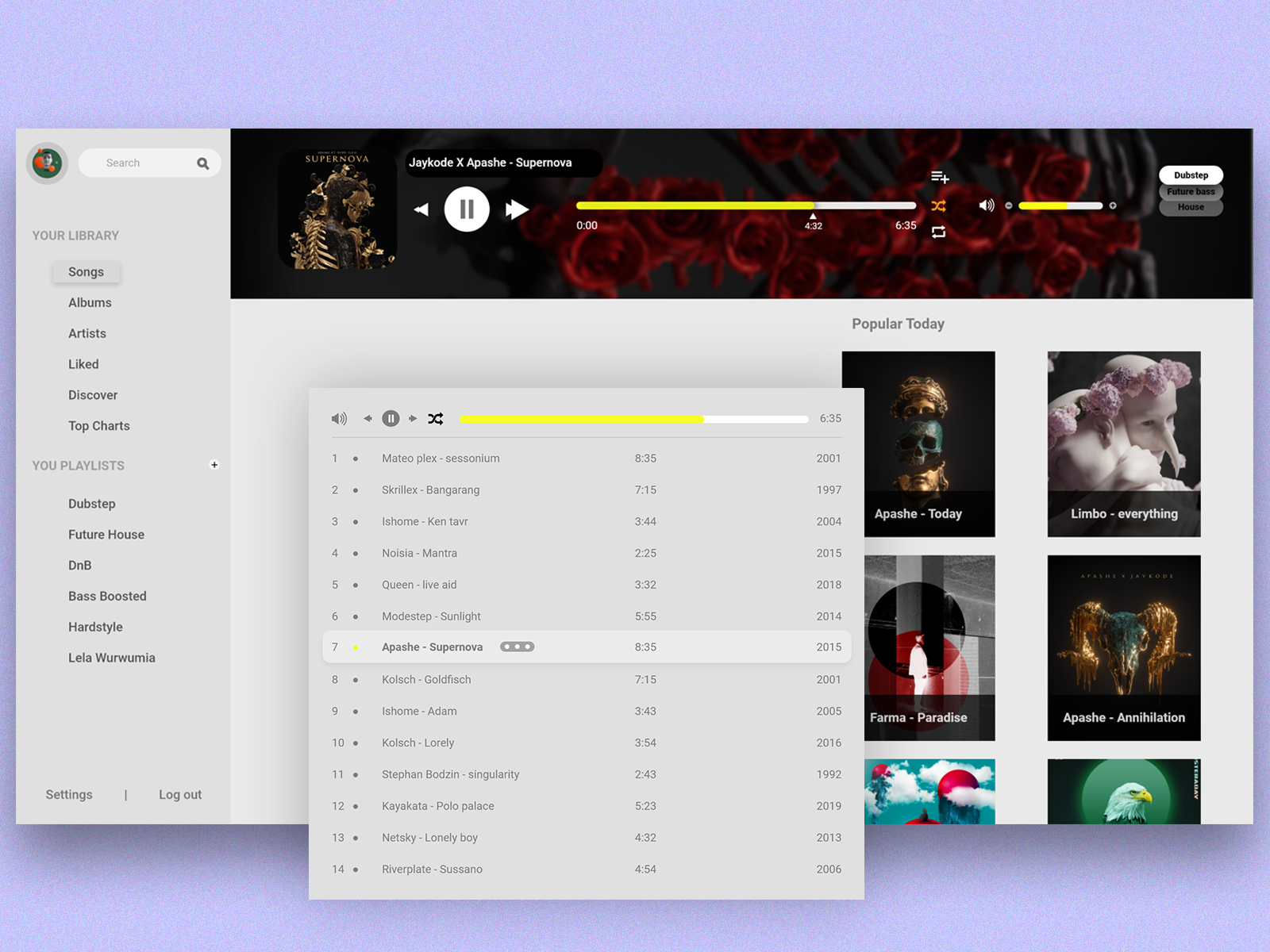The width and height of the screenshot is (1270, 952).
Task: Mute audio with main player speaker icon
Action: pos(987,205)
